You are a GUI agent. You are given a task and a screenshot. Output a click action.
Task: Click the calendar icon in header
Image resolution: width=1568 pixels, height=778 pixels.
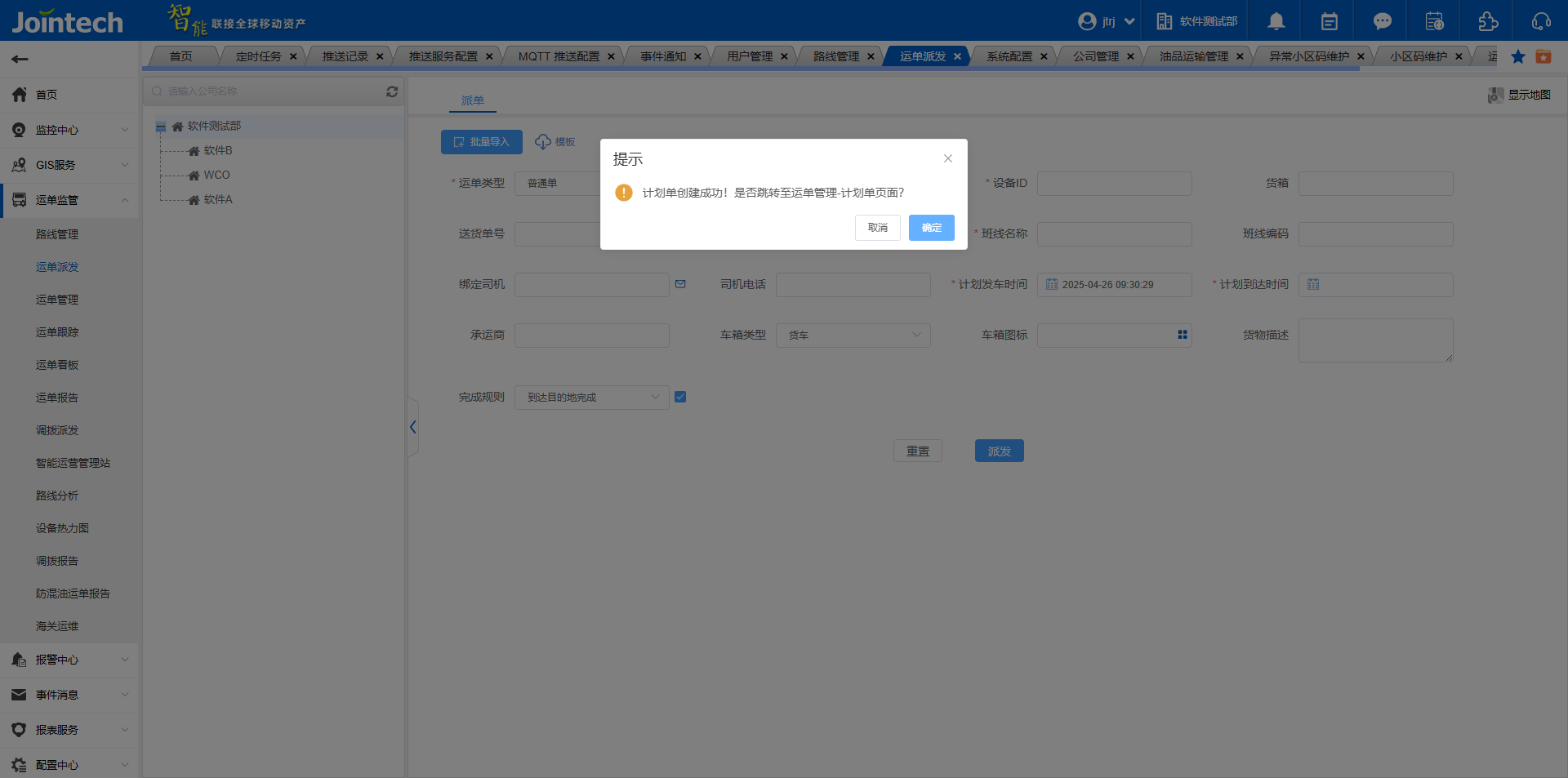(1329, 21)
